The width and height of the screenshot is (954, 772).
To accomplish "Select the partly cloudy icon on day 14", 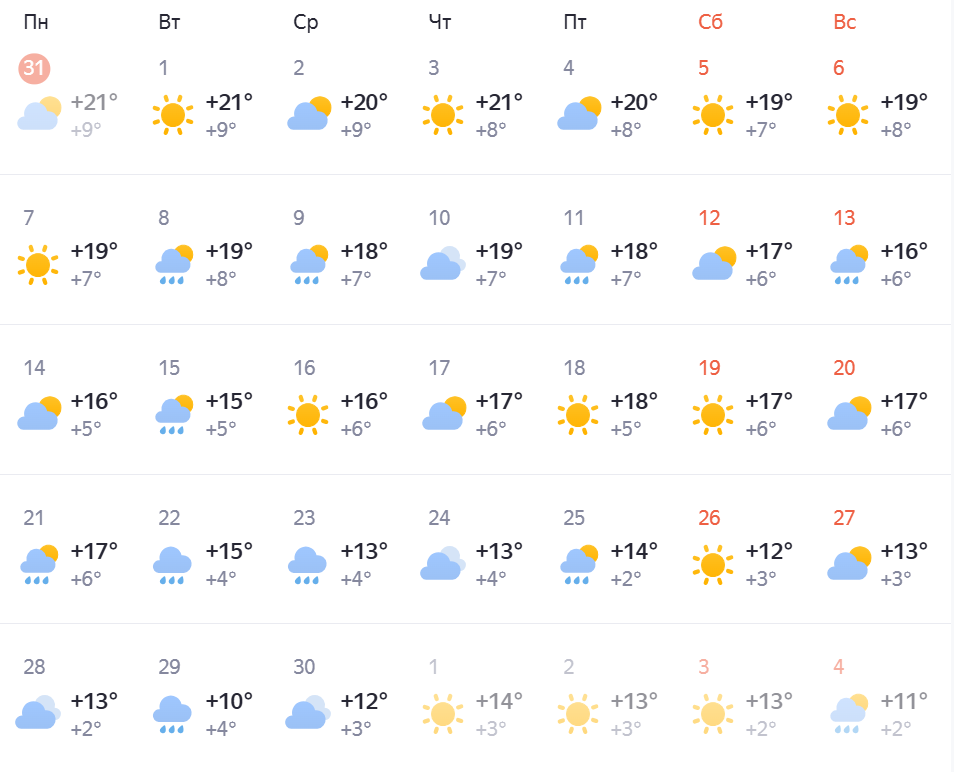I will (x=40, y=414).
